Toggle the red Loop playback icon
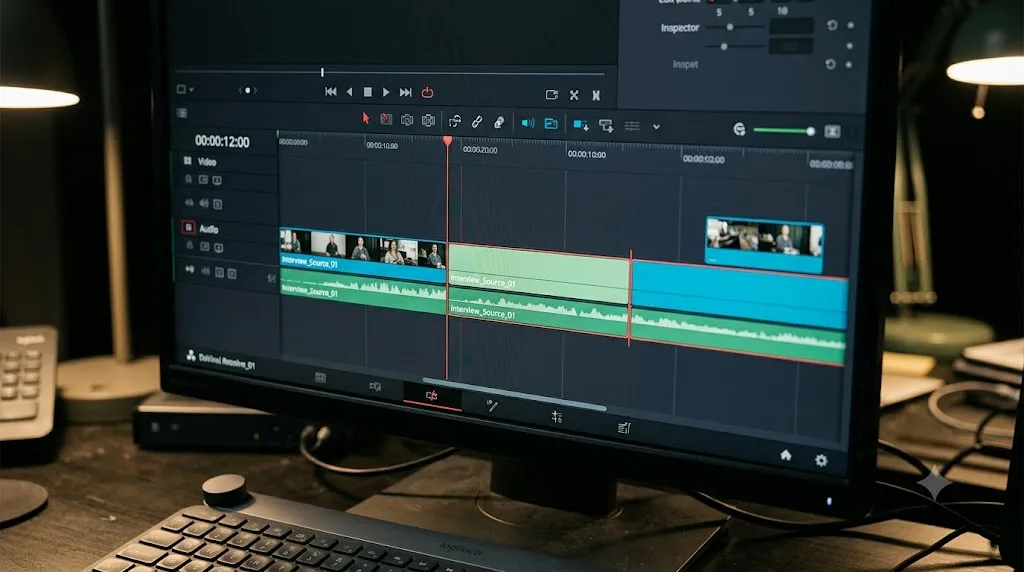The height and width of the screenshot is (572, 1024). (427, 93)
